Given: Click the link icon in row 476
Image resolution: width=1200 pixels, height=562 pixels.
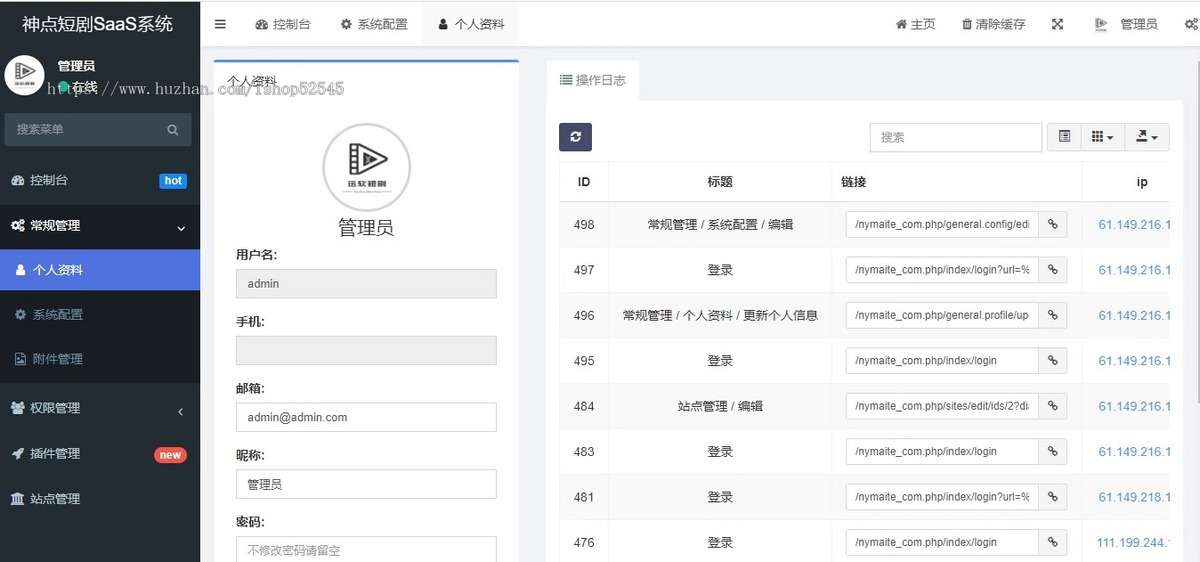Looking at the screenshot, I should pos(1053,543).
